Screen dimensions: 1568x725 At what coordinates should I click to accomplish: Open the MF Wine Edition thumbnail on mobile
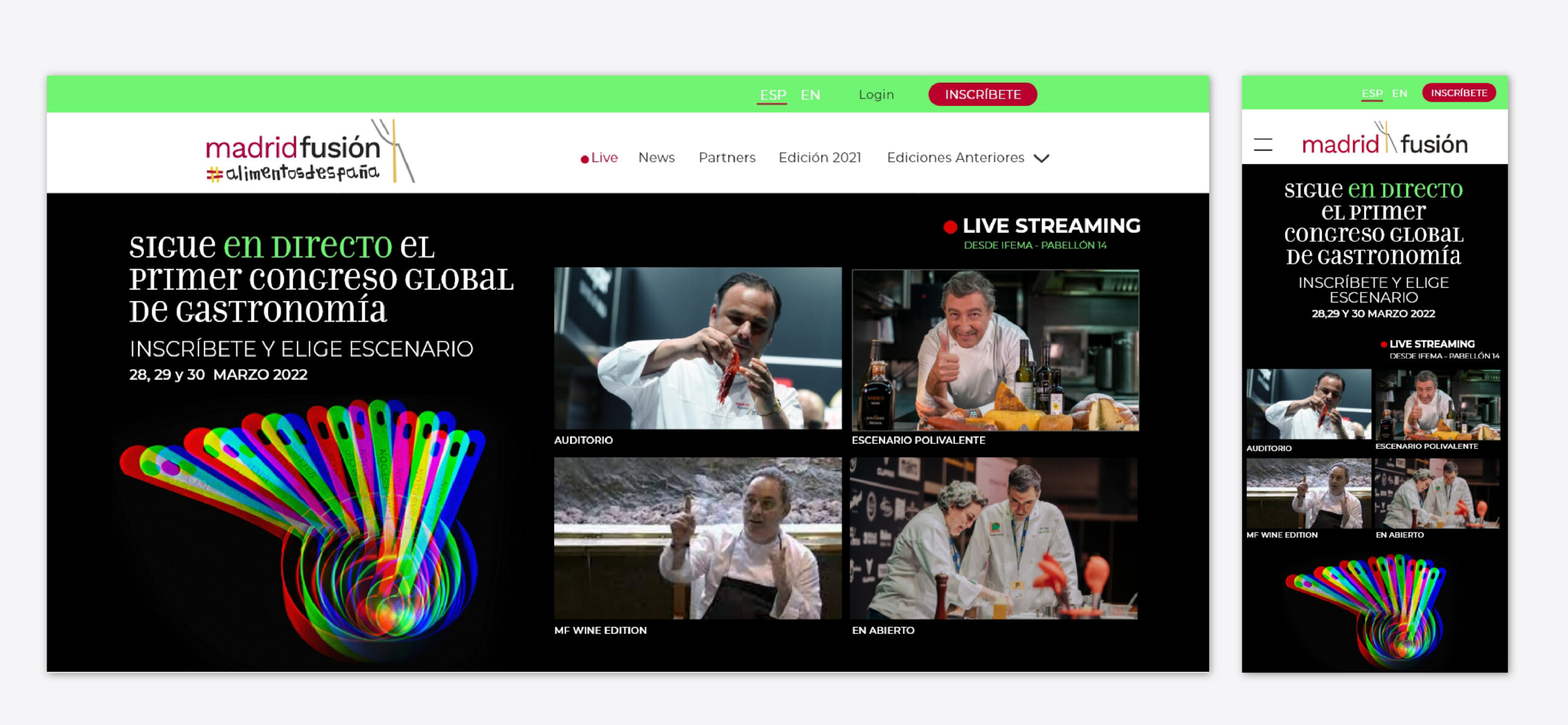(1308, 493)
